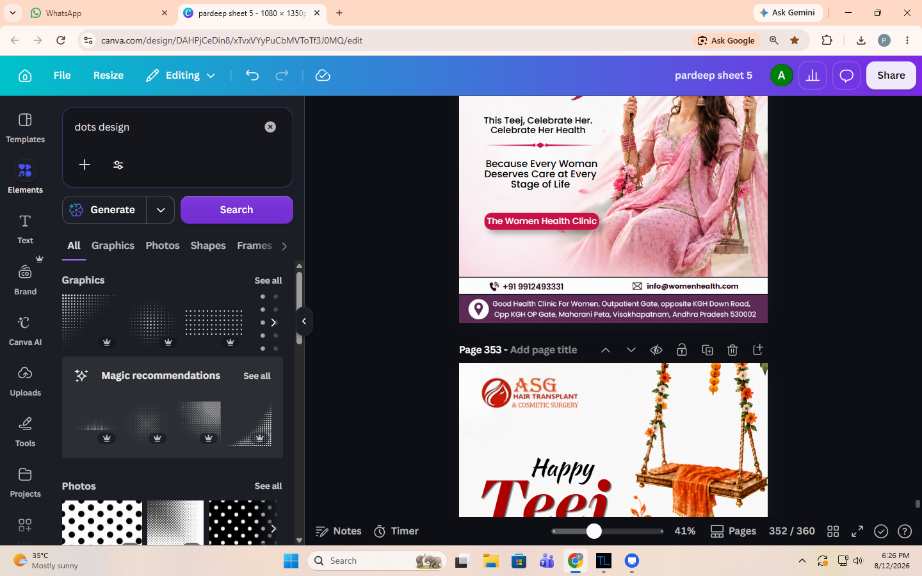The height and width of the screenshot is (576, 922).
Task: Delete page 353 with trash icon
Action: pos(732,350)
